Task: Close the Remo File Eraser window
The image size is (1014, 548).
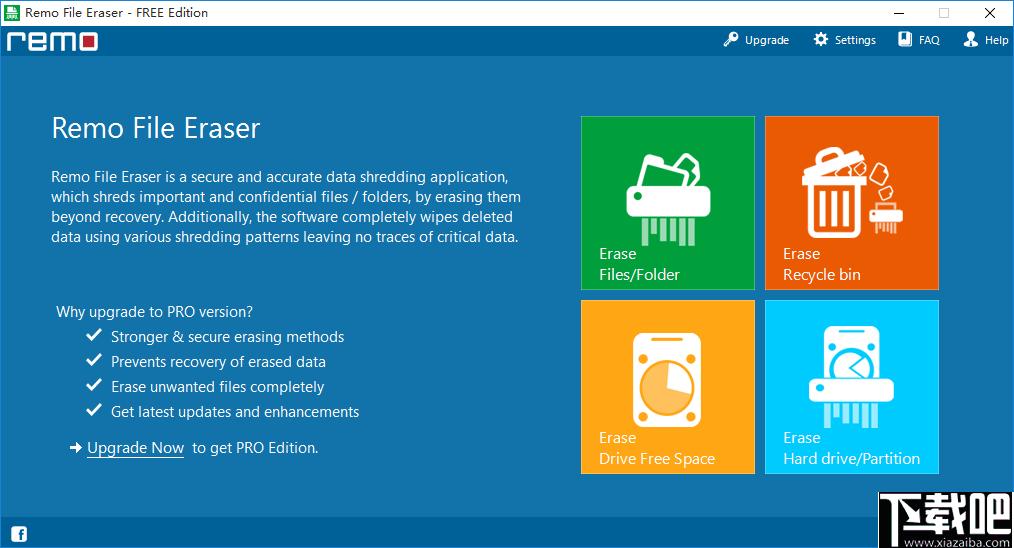Action: [x=989, y=13]
